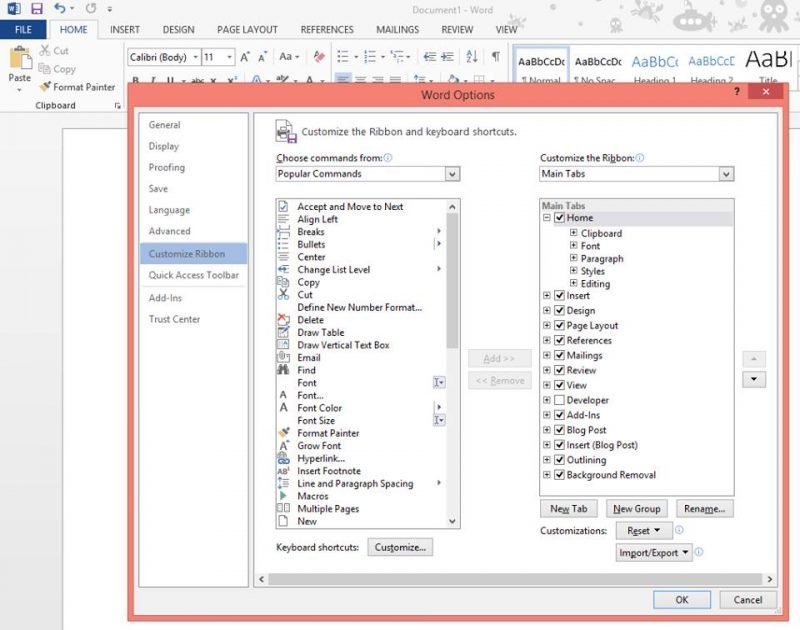Click the Save icon in Quick Access Toolbar
This screenshot has height=630, width=800.
click(x=37, y=8)
